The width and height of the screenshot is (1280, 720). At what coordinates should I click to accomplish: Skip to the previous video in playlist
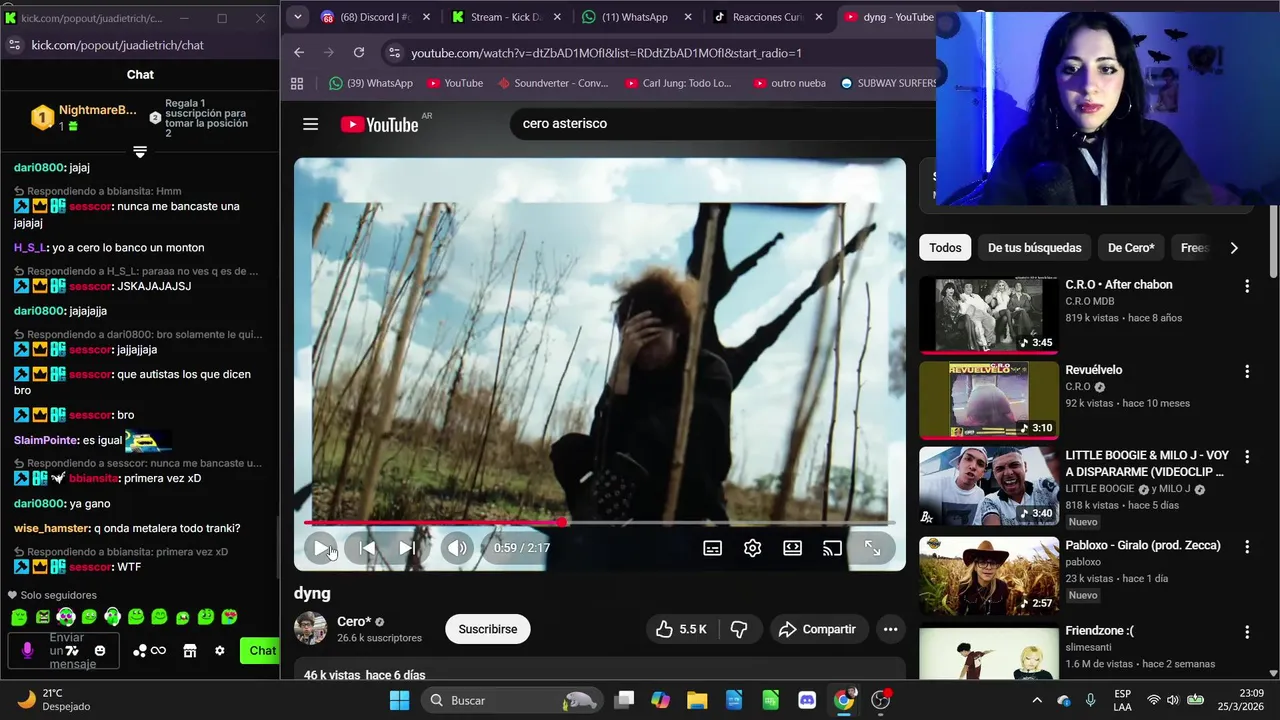point(367,548)
